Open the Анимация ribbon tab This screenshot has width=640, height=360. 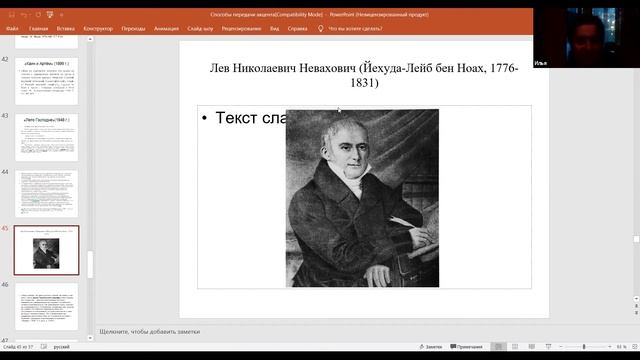[166, 29]
